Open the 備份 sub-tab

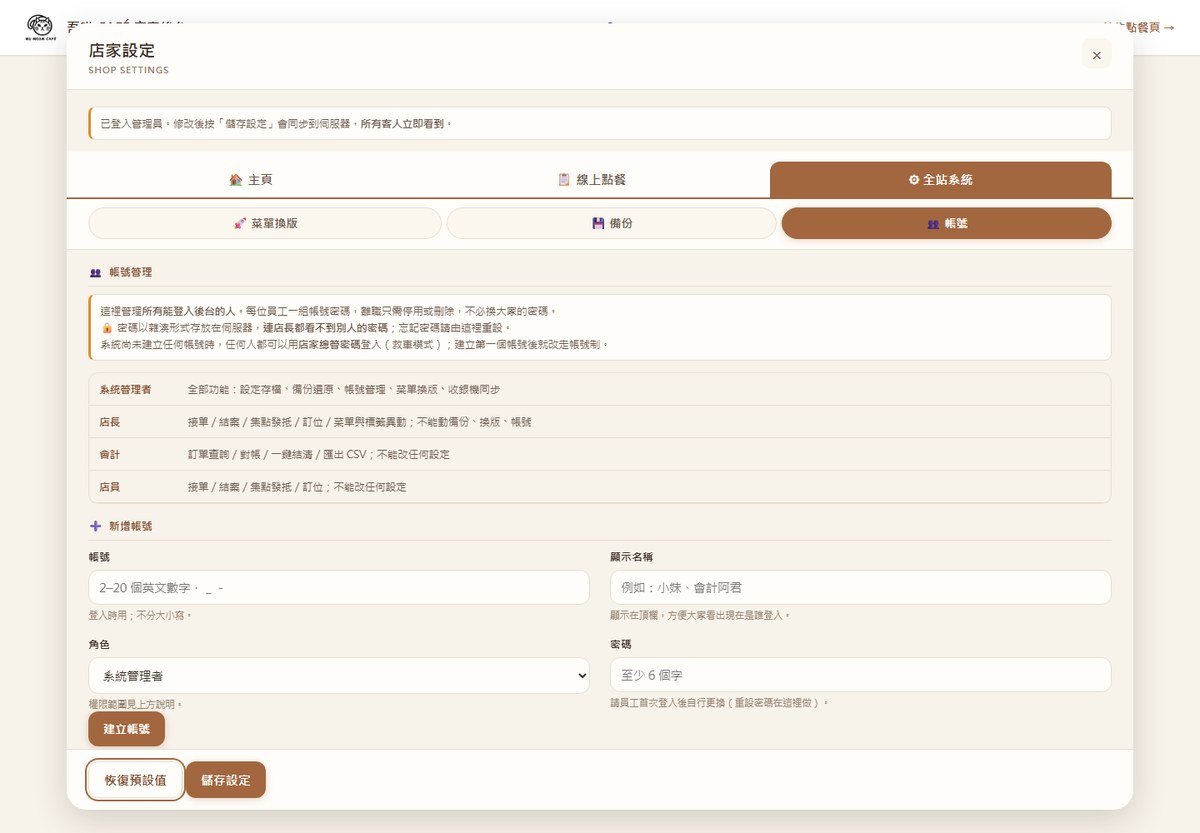pos(611,223)
